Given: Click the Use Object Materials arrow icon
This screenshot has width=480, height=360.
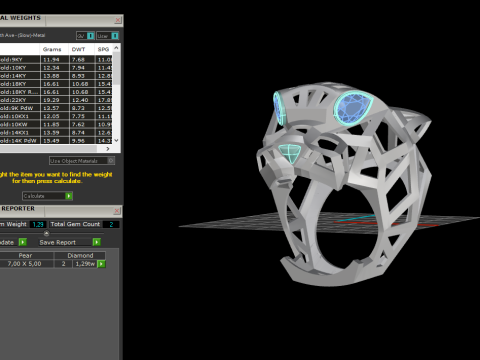Looking at the screenshot, I should pyautogui.click(x=111, y=161).
